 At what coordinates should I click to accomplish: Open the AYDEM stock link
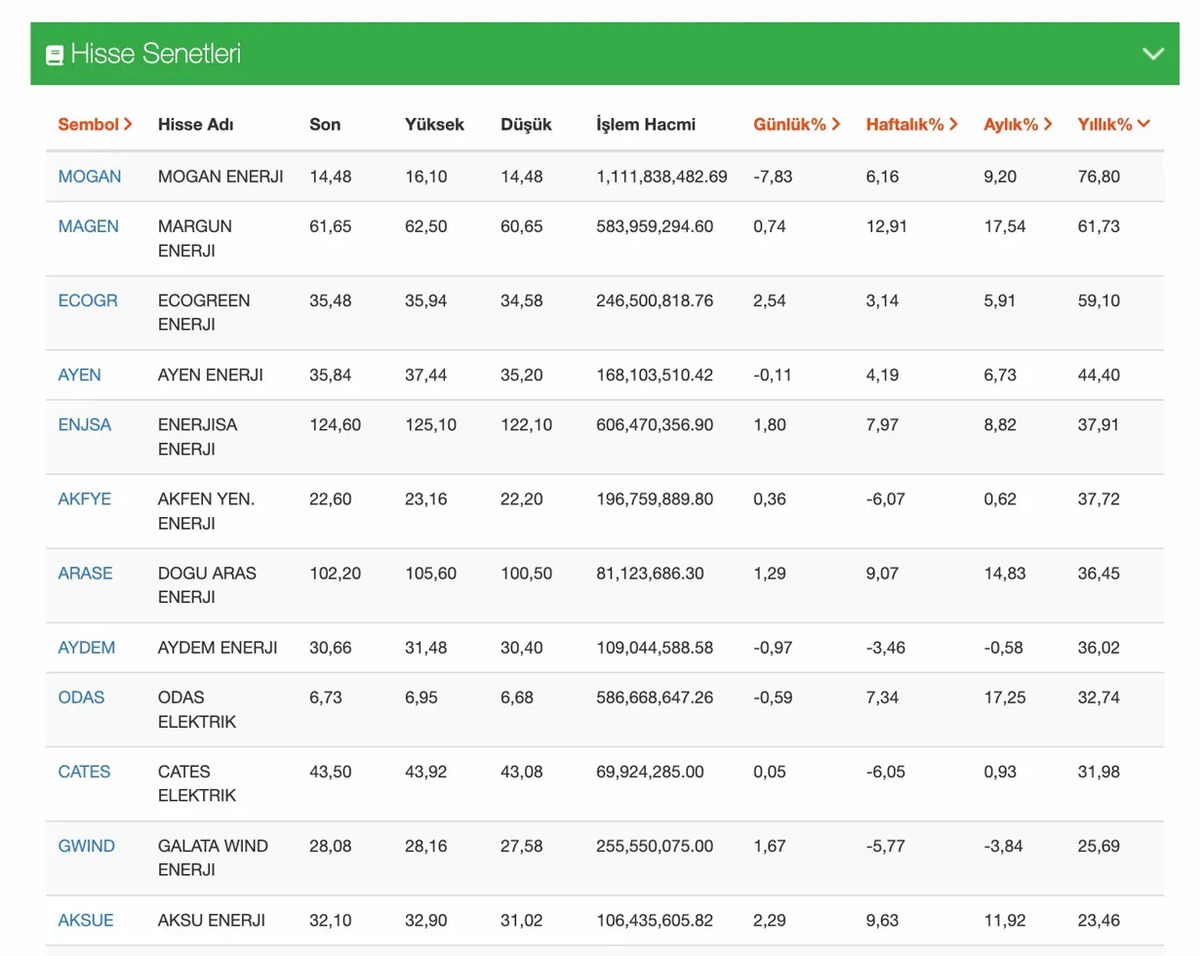[x=86, y=647]
